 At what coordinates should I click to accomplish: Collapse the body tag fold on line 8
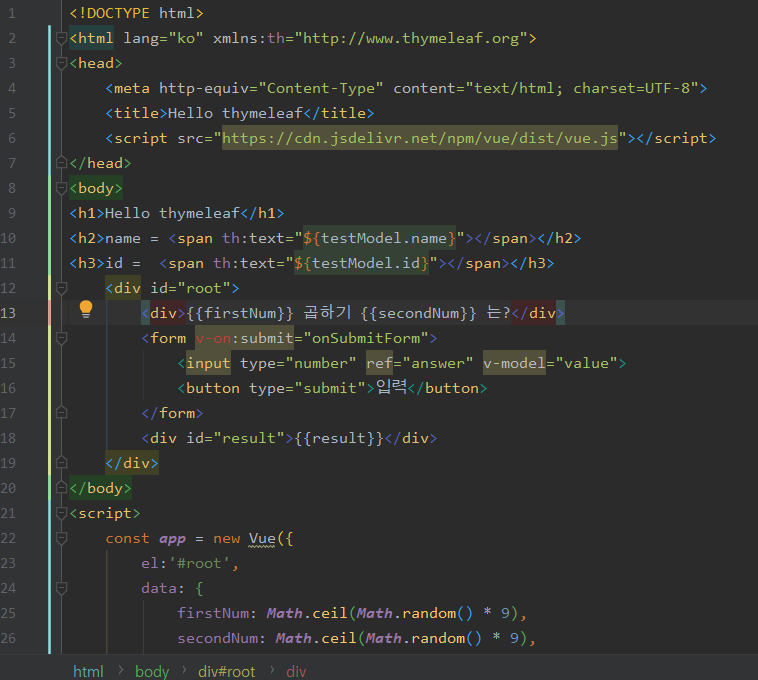61,188
